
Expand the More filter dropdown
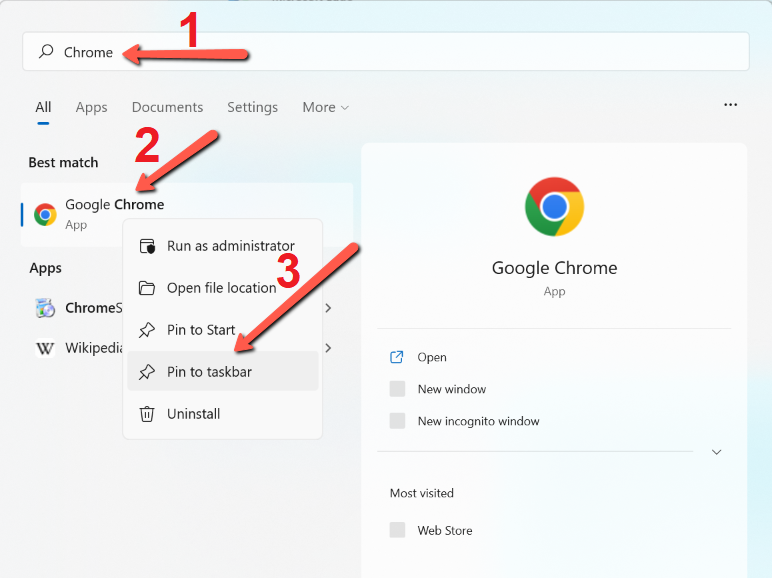(325, 107)
